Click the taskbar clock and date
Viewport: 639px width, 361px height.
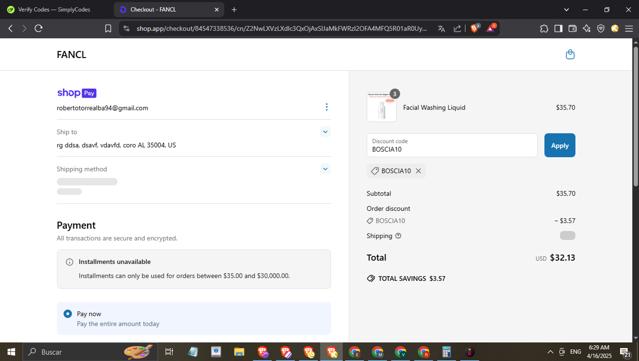pyautogui.click(x=599, y=352)
